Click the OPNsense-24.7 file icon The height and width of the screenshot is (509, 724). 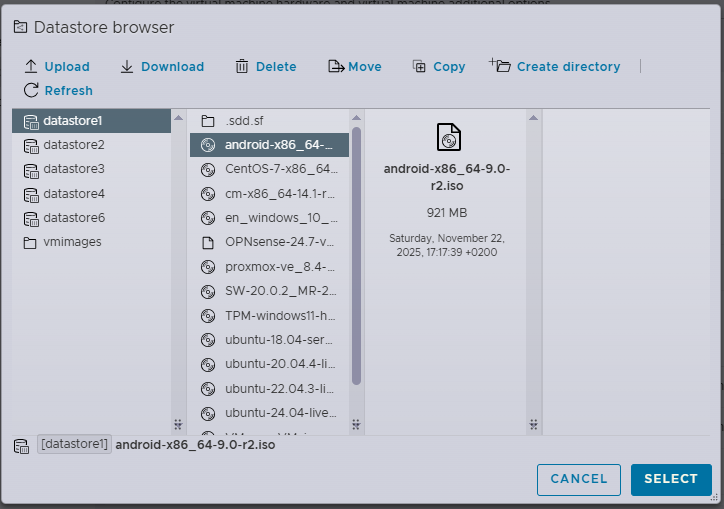(x=208, y=242)
